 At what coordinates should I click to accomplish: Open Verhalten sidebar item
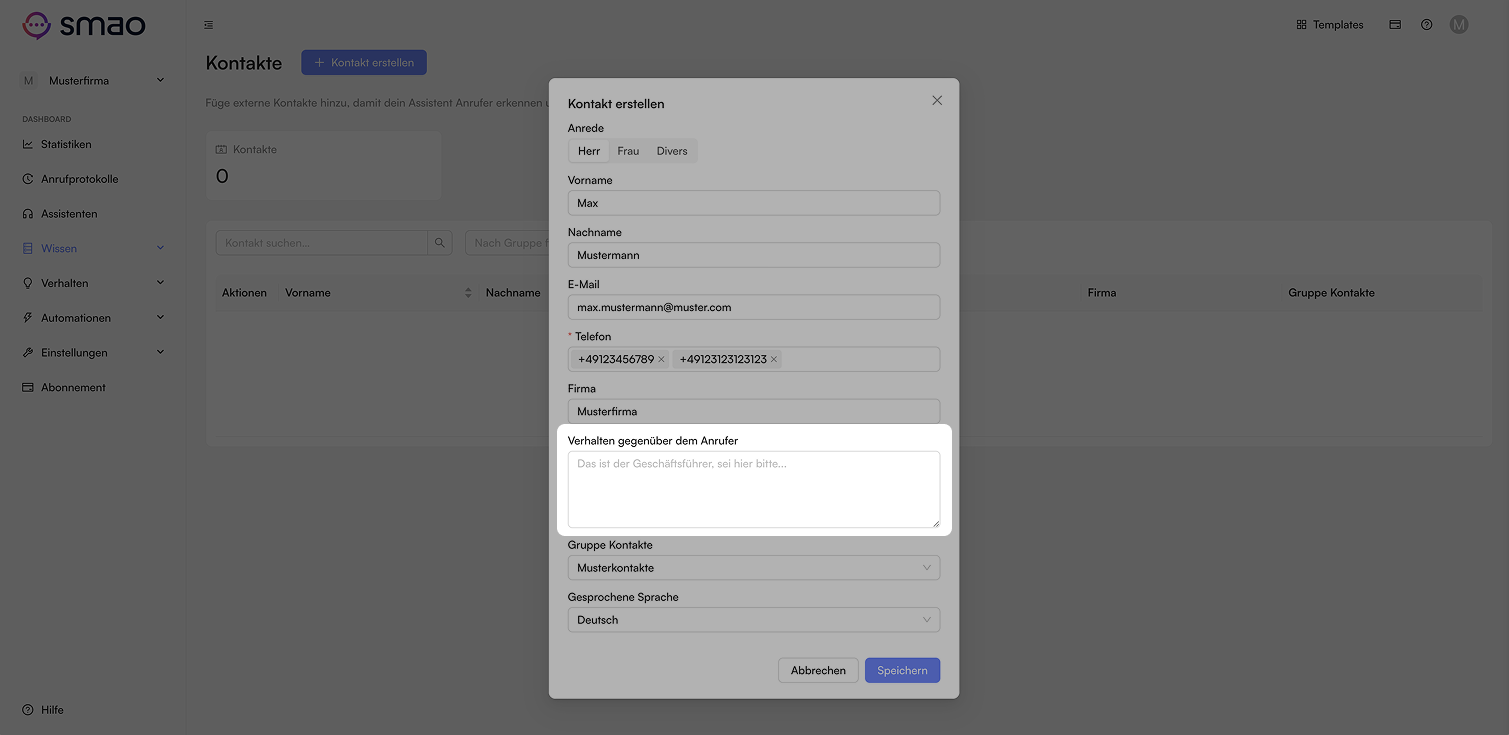pyautogui.click(x=64, y=283)
